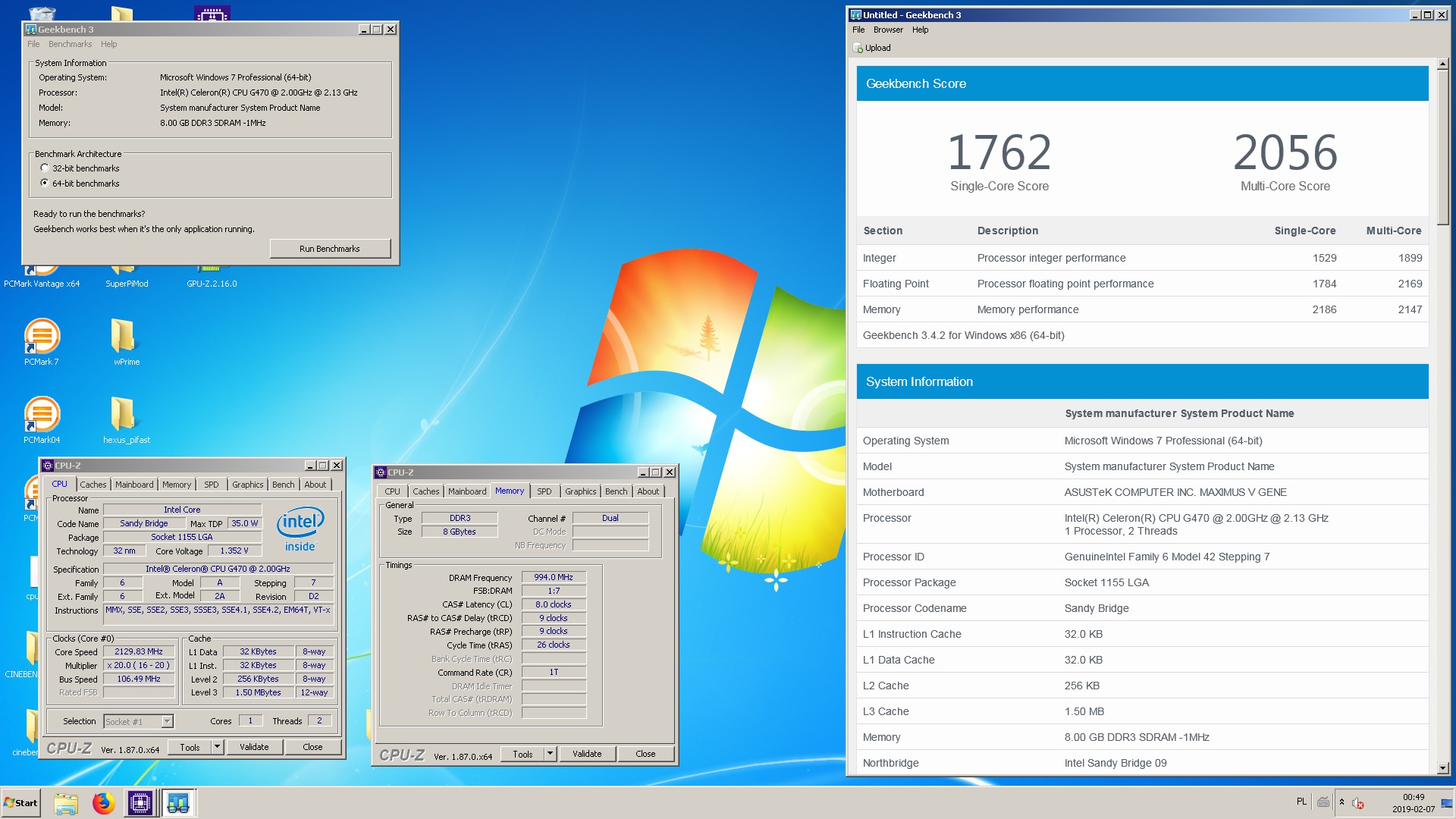
Task: Launch PCMark04 desktop shortcut
Action: click(42, 420)
